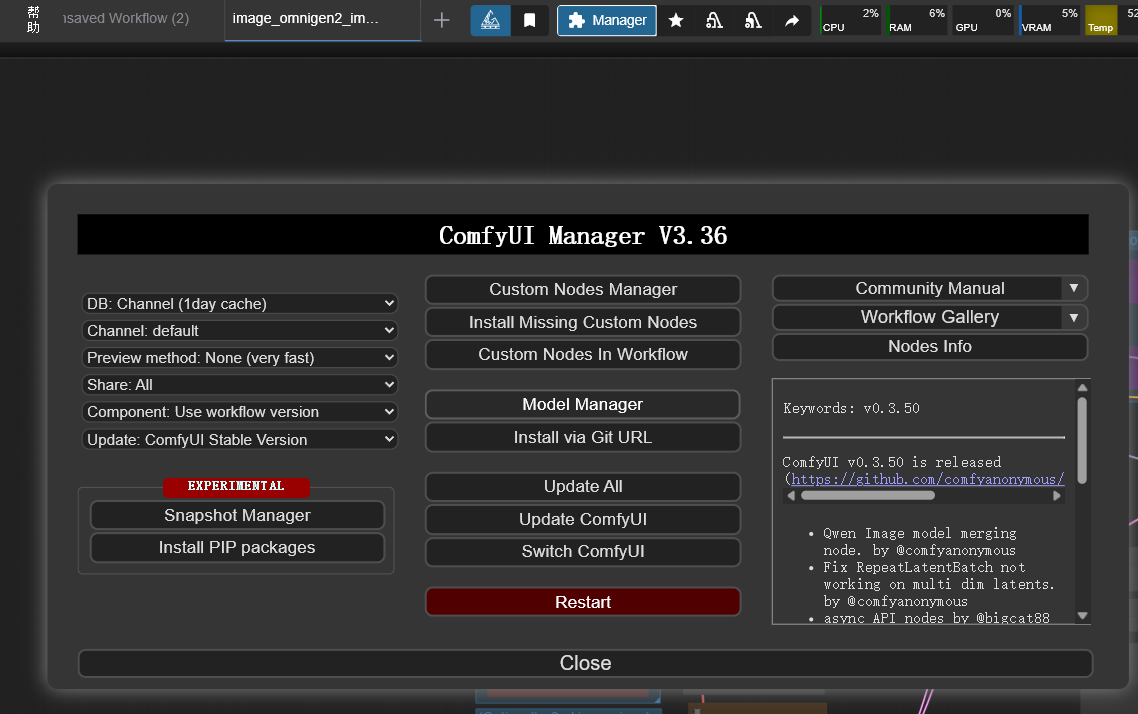Expand the Update: ComfyUI Stable Version dropdown
This screenshot has height=714, width=1138.
point(240,439)
